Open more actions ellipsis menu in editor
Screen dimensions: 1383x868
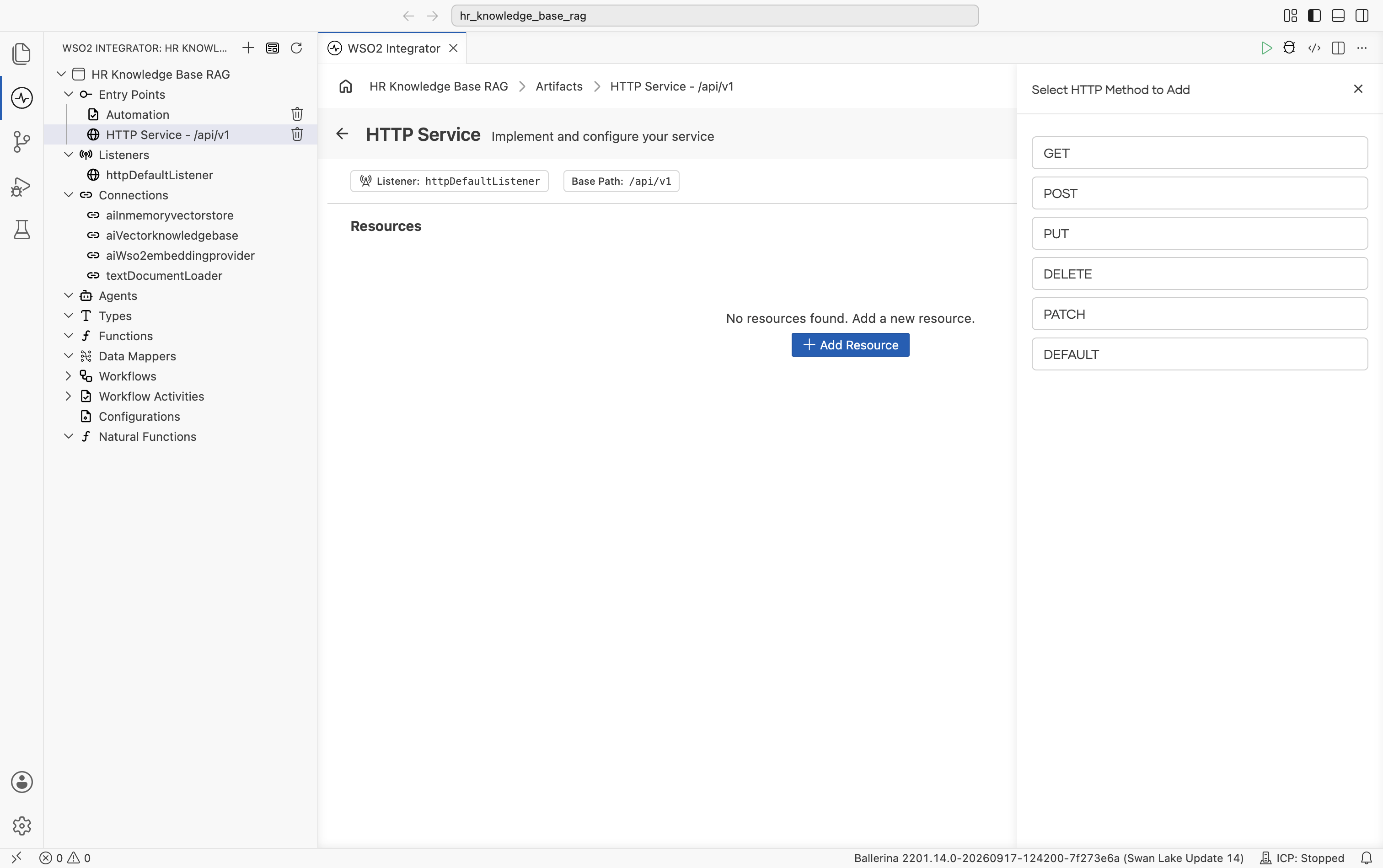pos(1362,48)
